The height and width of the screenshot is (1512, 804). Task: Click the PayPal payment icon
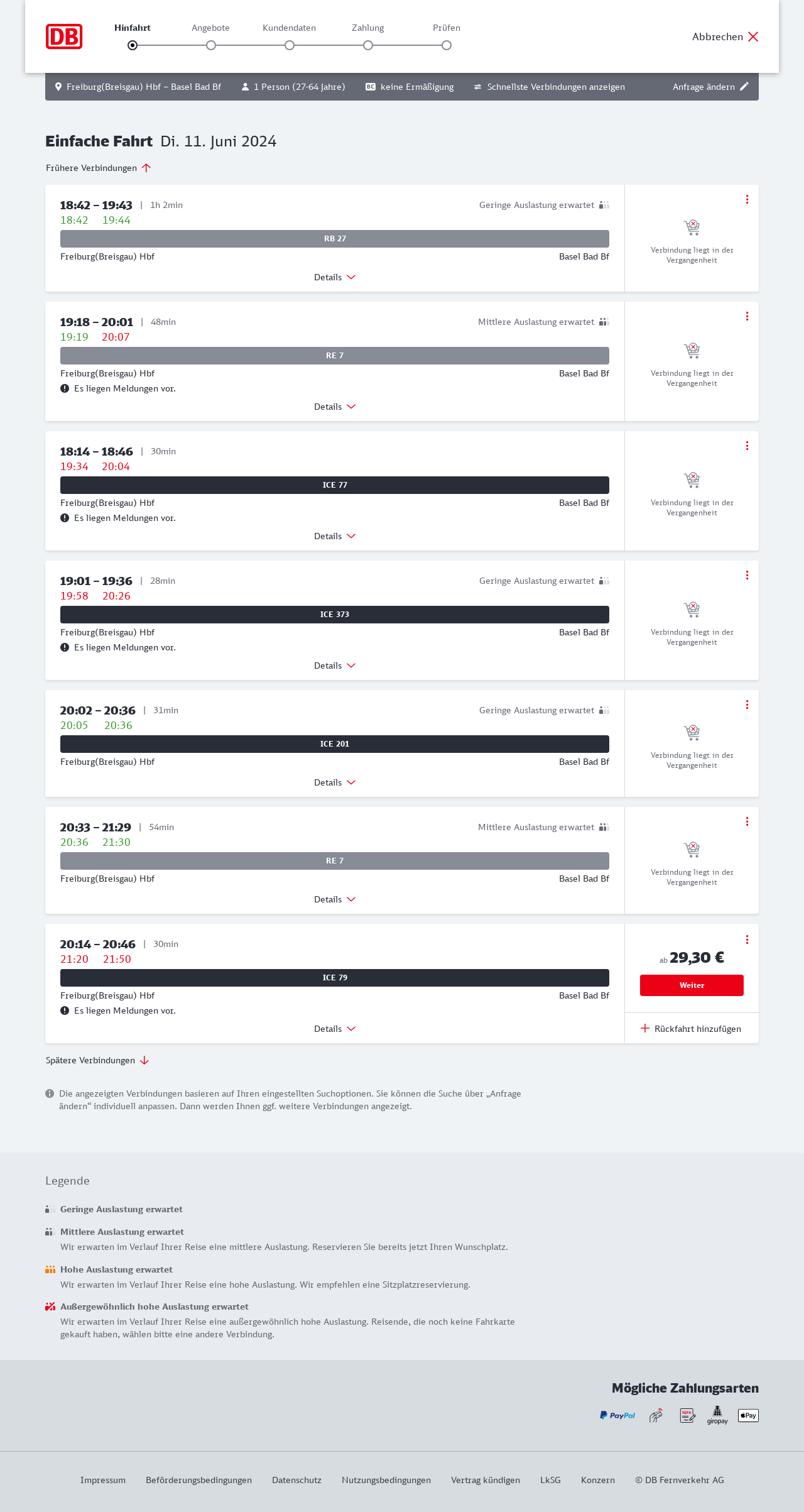[617, 1415]
